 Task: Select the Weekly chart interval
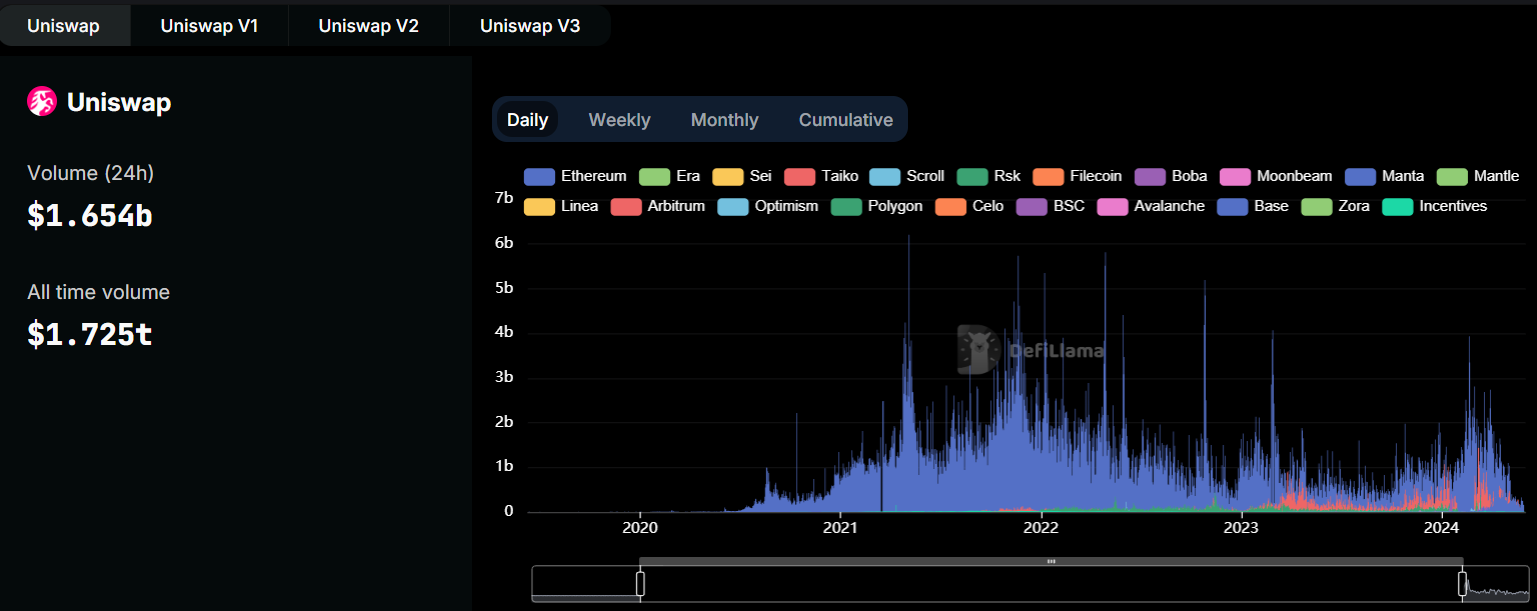click(619, 120)
